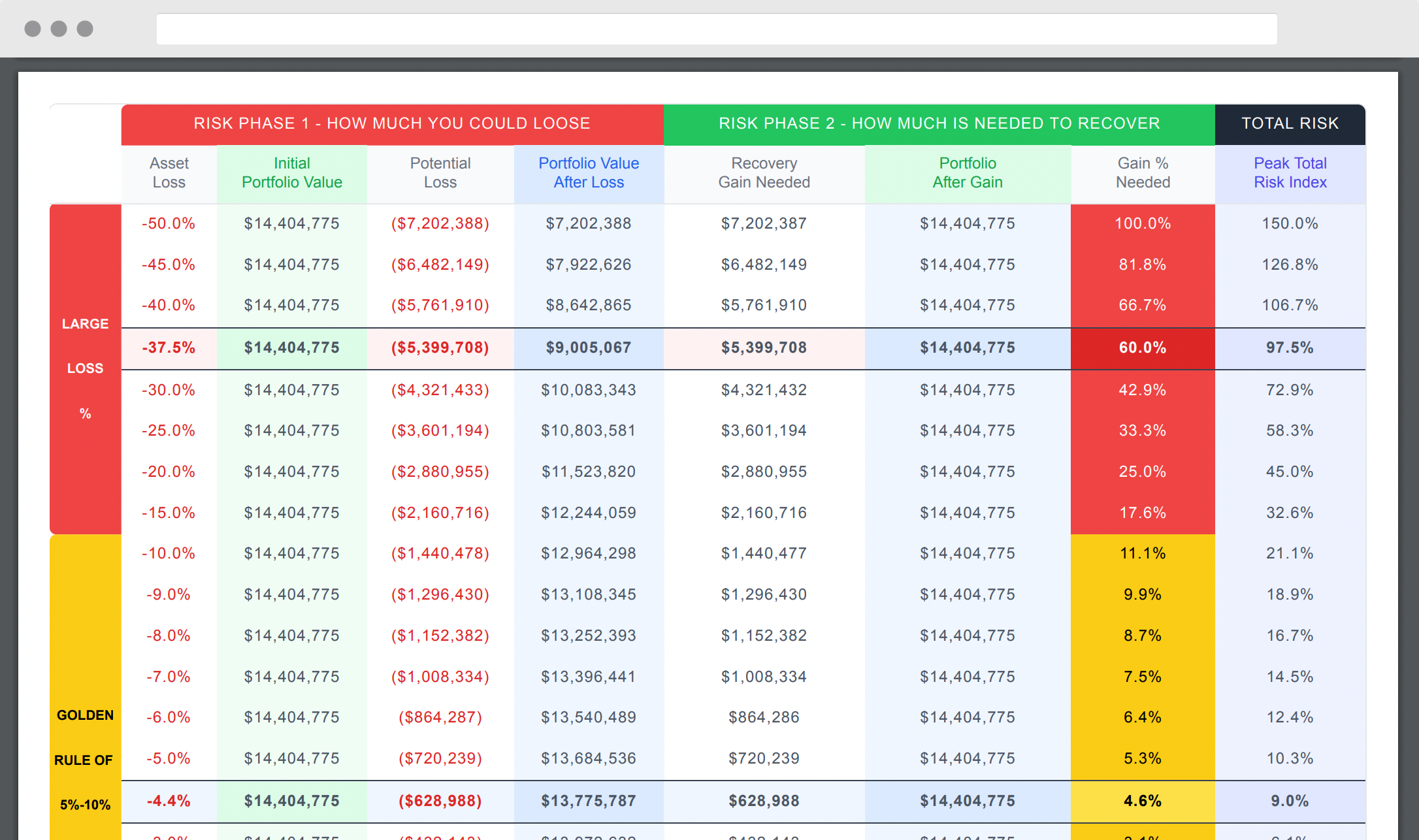Image resolution: width=1419 pixels, height=840 pixels.
Task: Click the Risk Phase 2 green header
Action: click(x=939, y=123)
